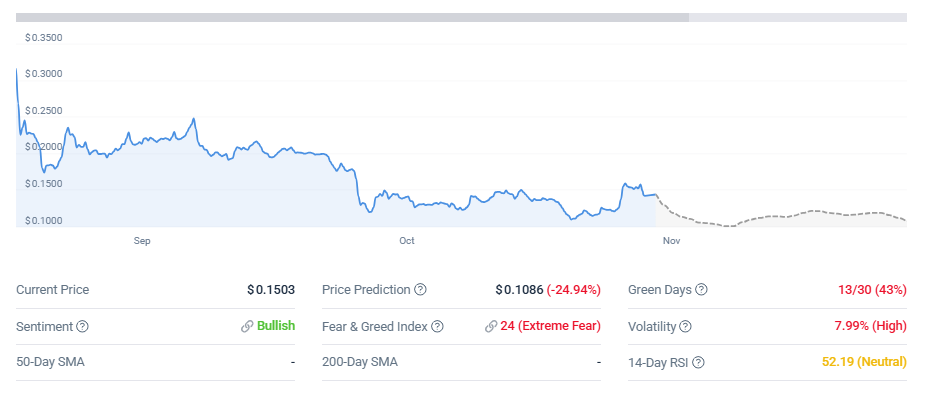The image size is (925, 401).
Task: Select the 13/30 (43%) green days value
Action: click(872, 290)
